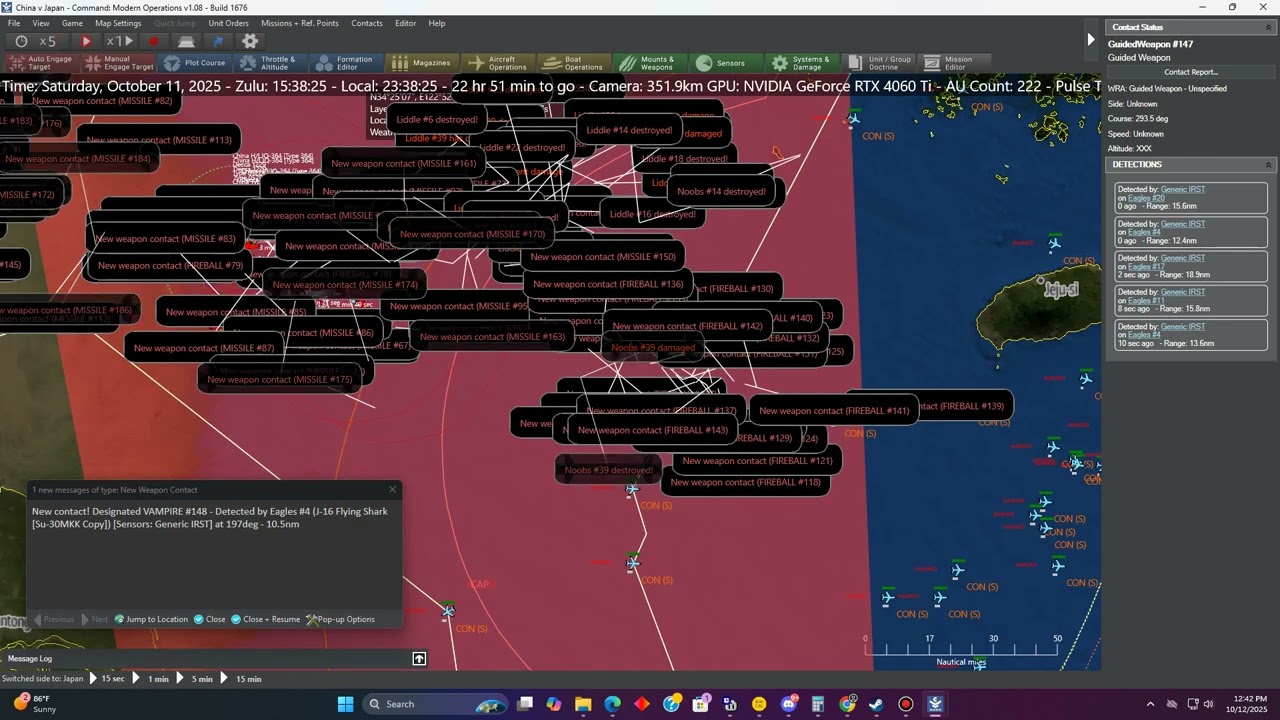1280x720 pixels.
Task: Open Throttle & Altitude settings
Action: 269,63
